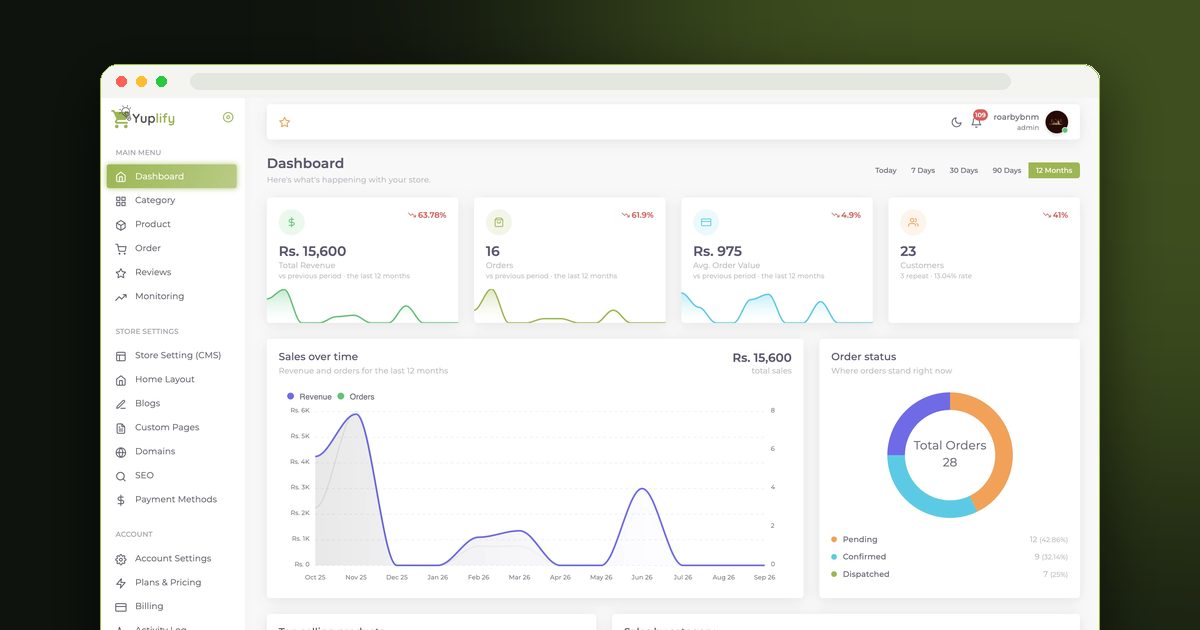Collapse sidebar using the circular toggle icon
The height and width of the screenshot is (630, 1200).
click(x=228, y=118)
